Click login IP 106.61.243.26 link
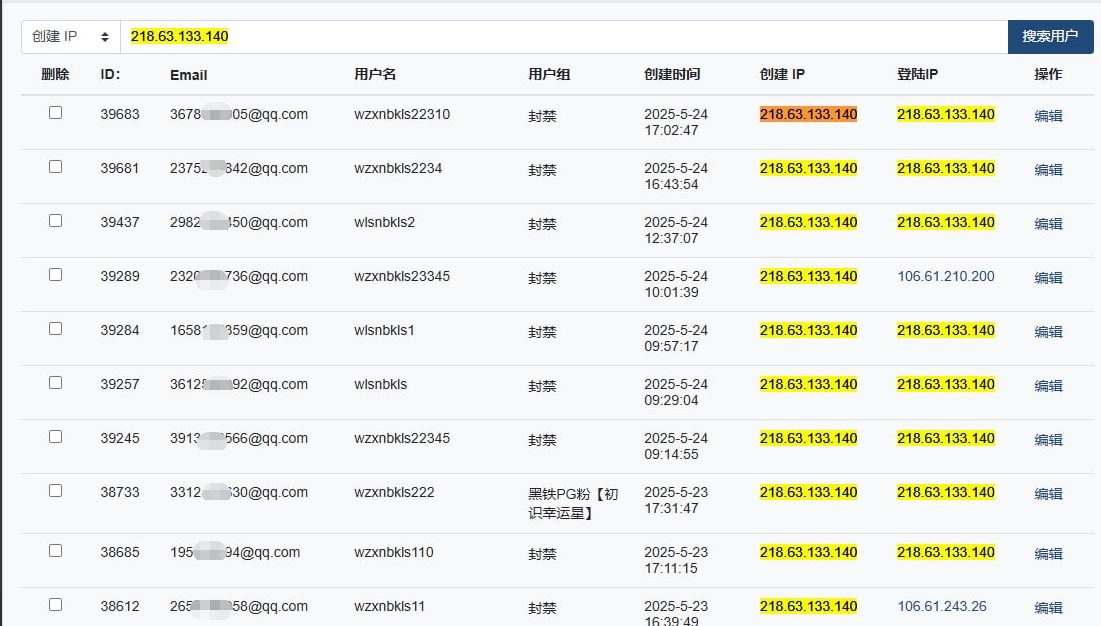Viewport: 1101px width, 626px height. [942, 606]
